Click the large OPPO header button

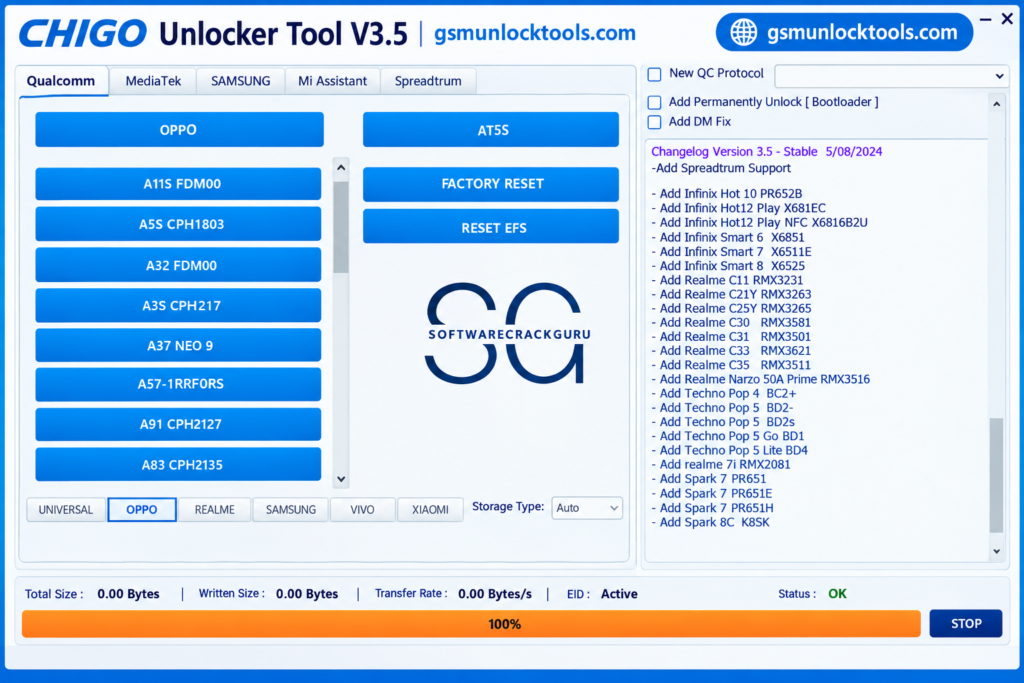click(179, 129)
